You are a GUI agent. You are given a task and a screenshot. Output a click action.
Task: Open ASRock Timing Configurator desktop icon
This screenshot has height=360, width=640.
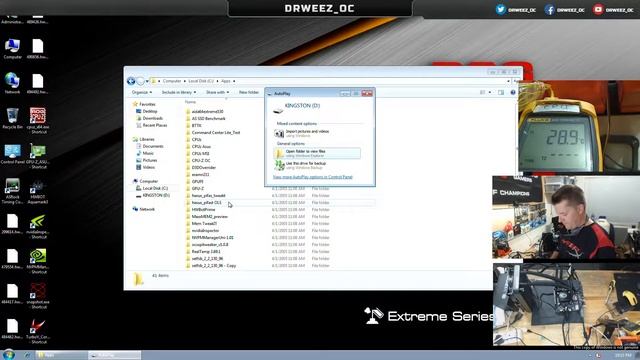coord(12,191)
